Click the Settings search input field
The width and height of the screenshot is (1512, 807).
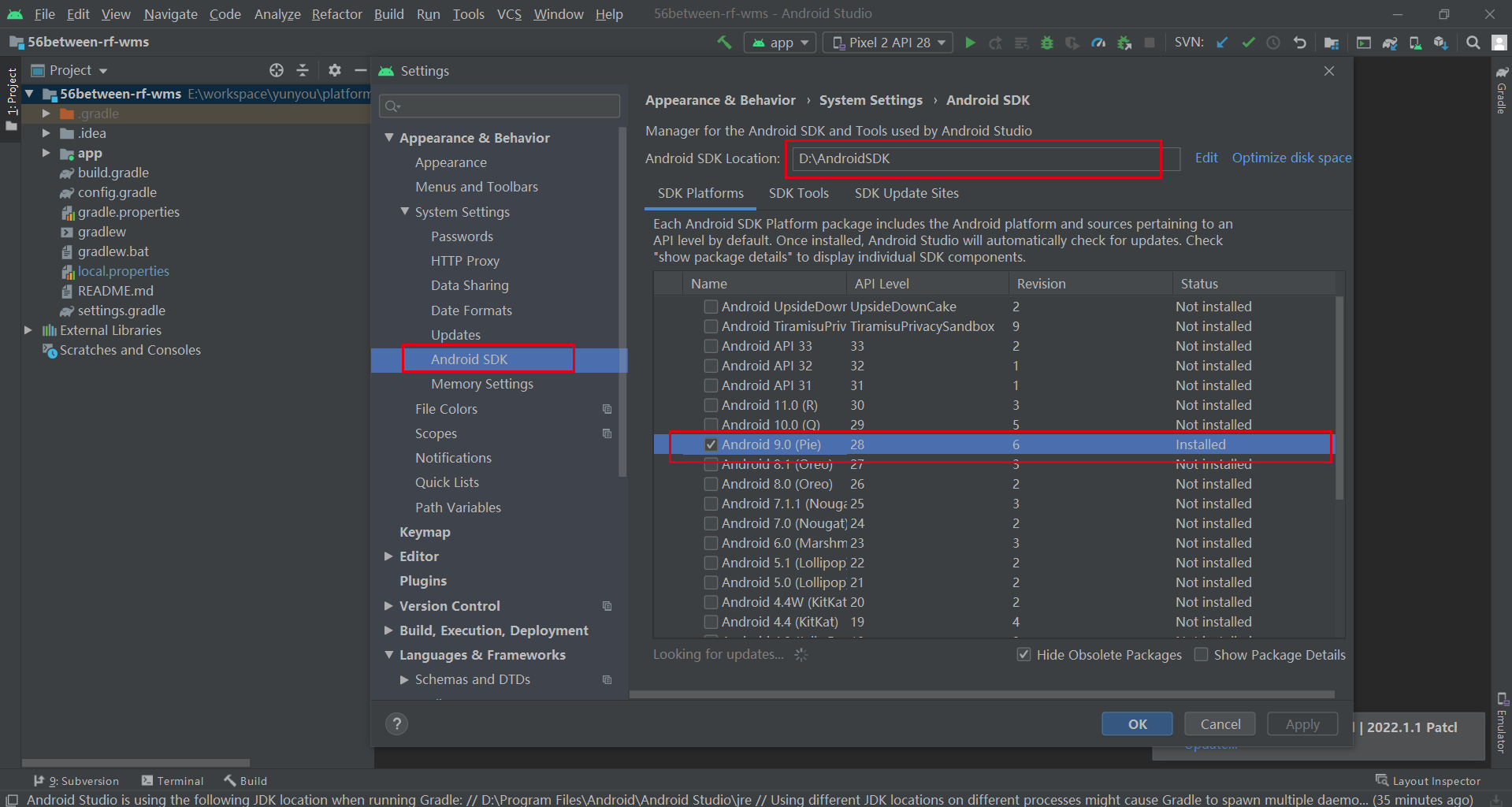[x=500, y=106]
